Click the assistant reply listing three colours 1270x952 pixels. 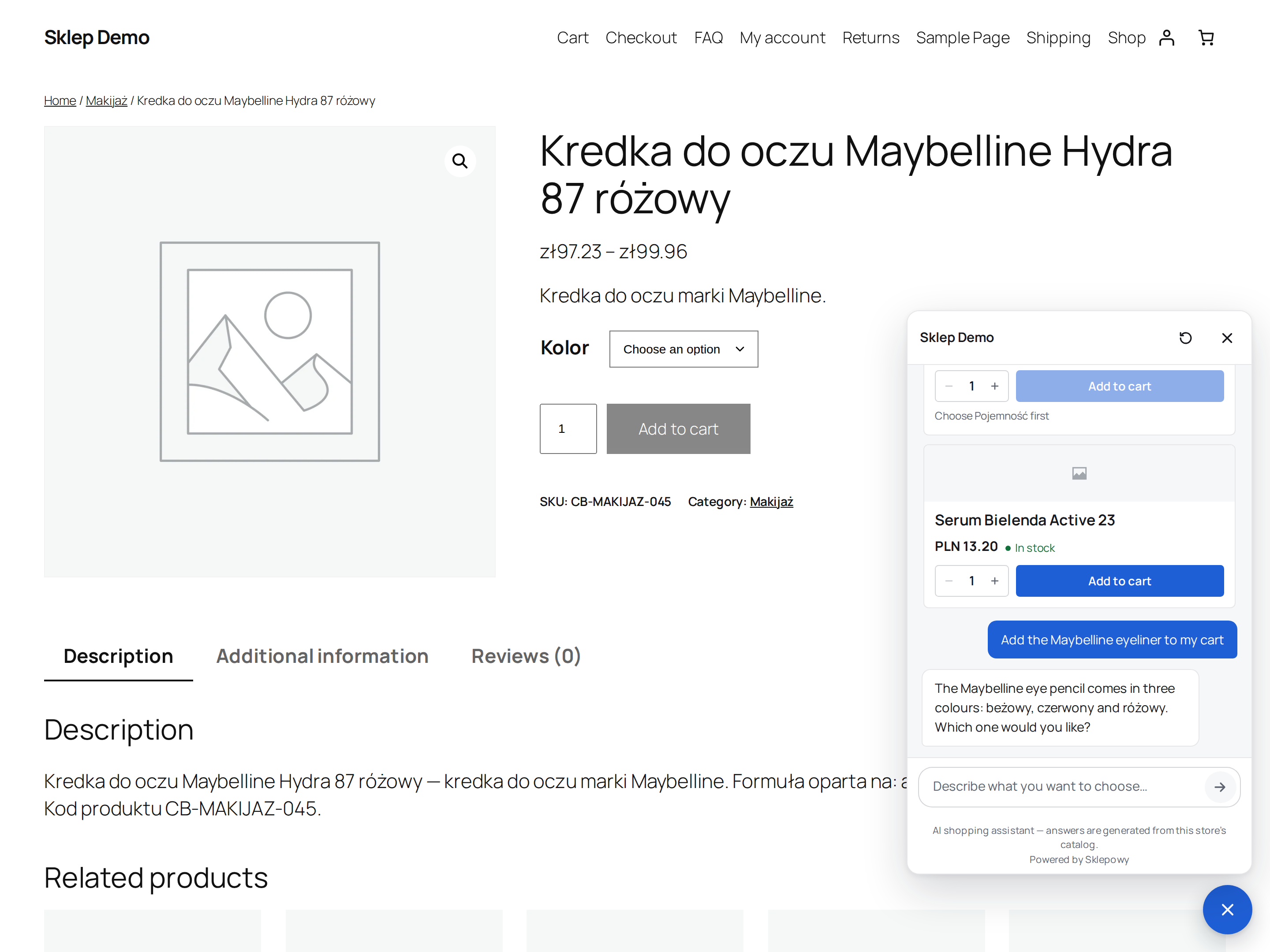(1060, 707)
